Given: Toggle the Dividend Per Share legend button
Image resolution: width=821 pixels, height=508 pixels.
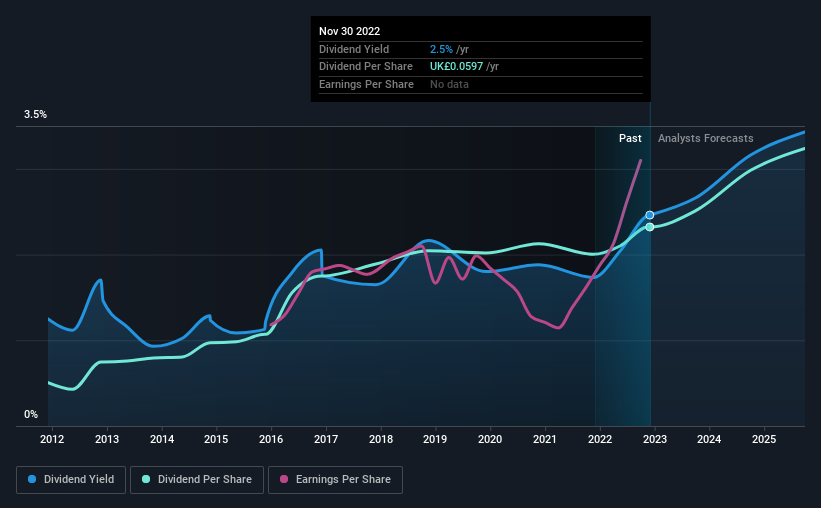Looking at the screenshot, I should 197,480.
